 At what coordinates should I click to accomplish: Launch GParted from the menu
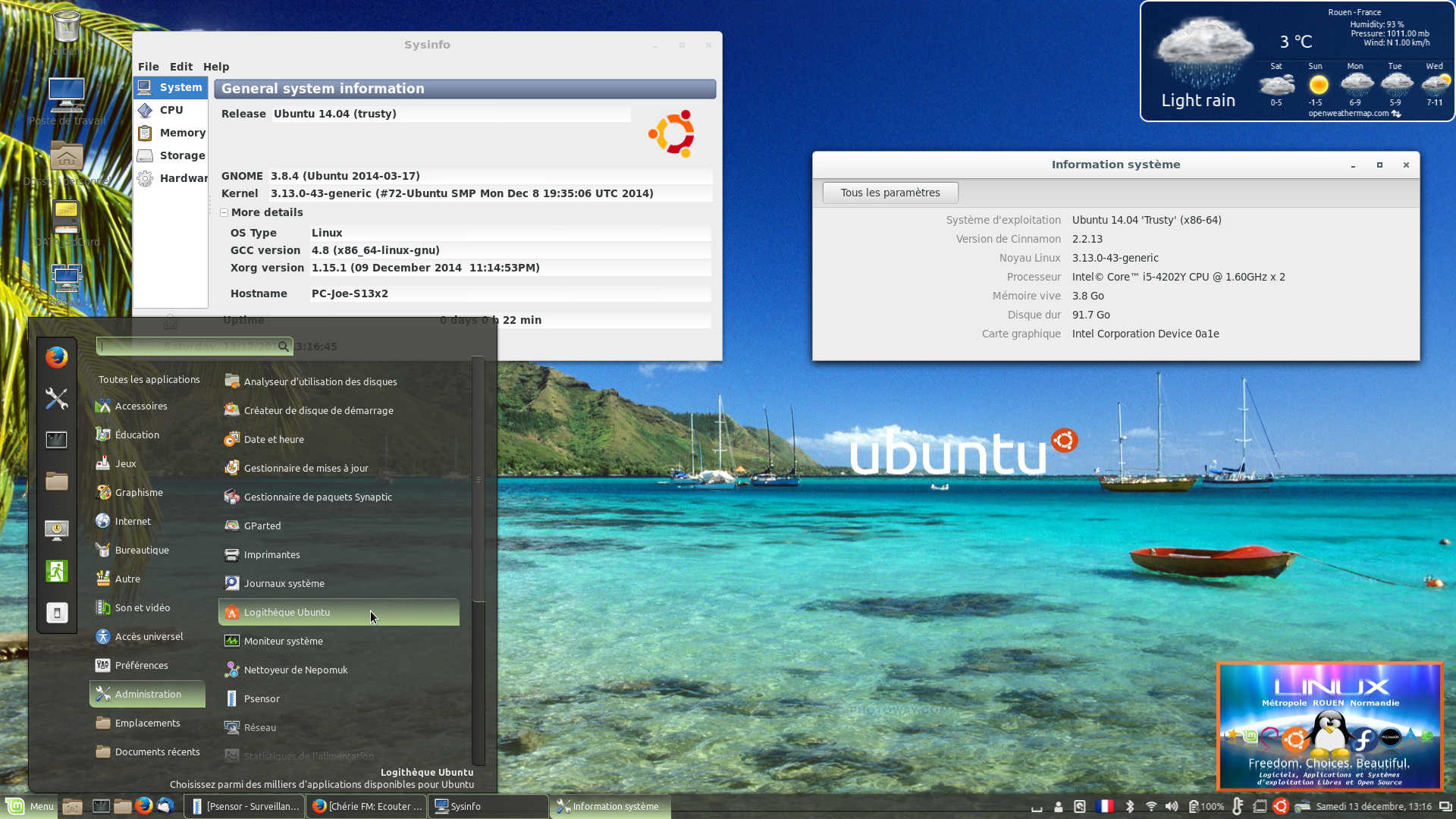point(339,526)
